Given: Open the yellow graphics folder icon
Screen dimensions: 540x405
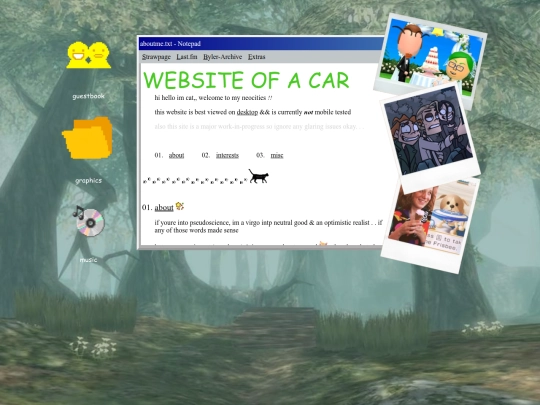Looking at the screenshot, I should tap(87, 138).
